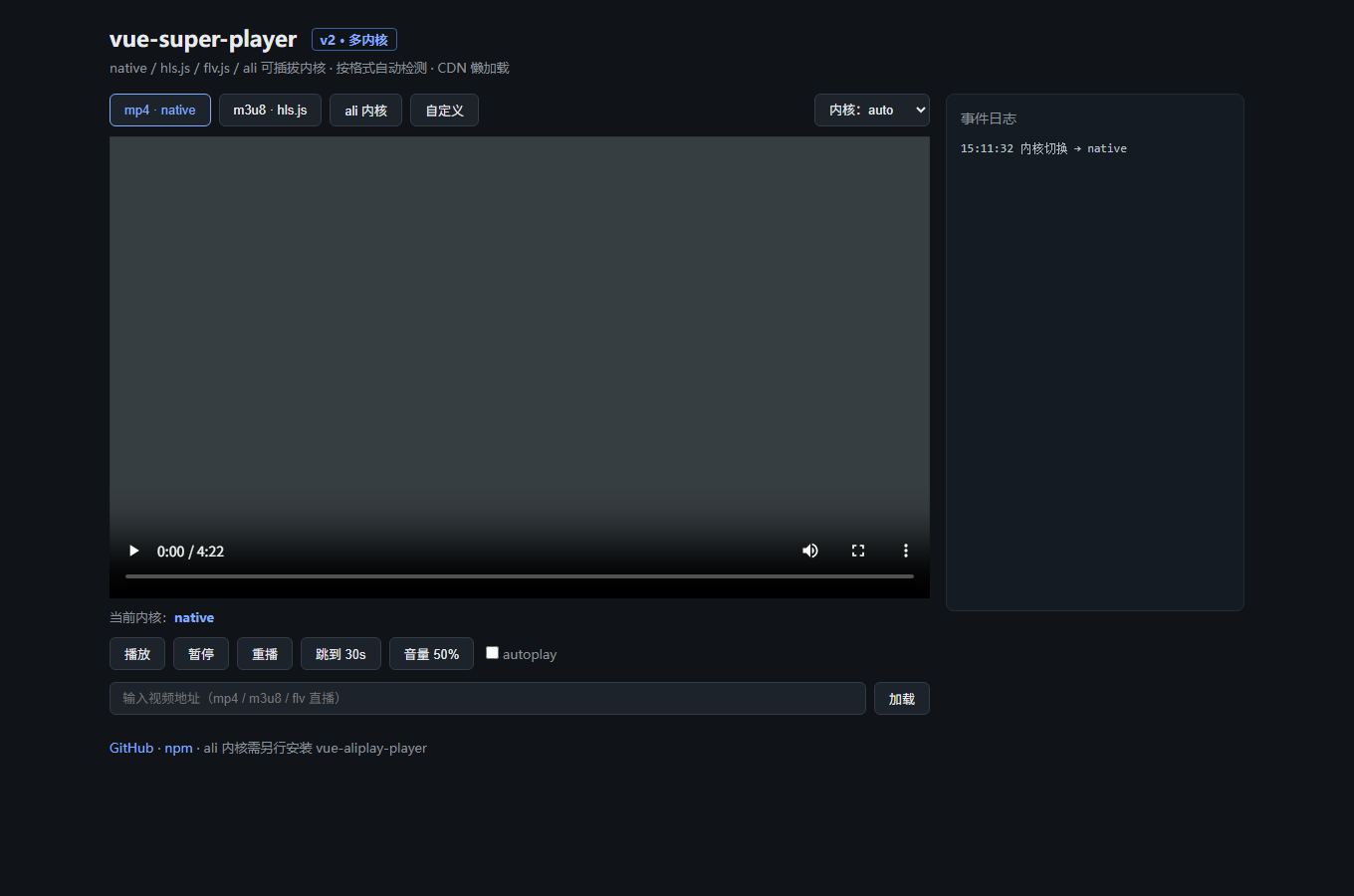Viewport: 1354px width, 896px height.
Task: Expand the 内核: auto dropdown
Action: [872, 111]
